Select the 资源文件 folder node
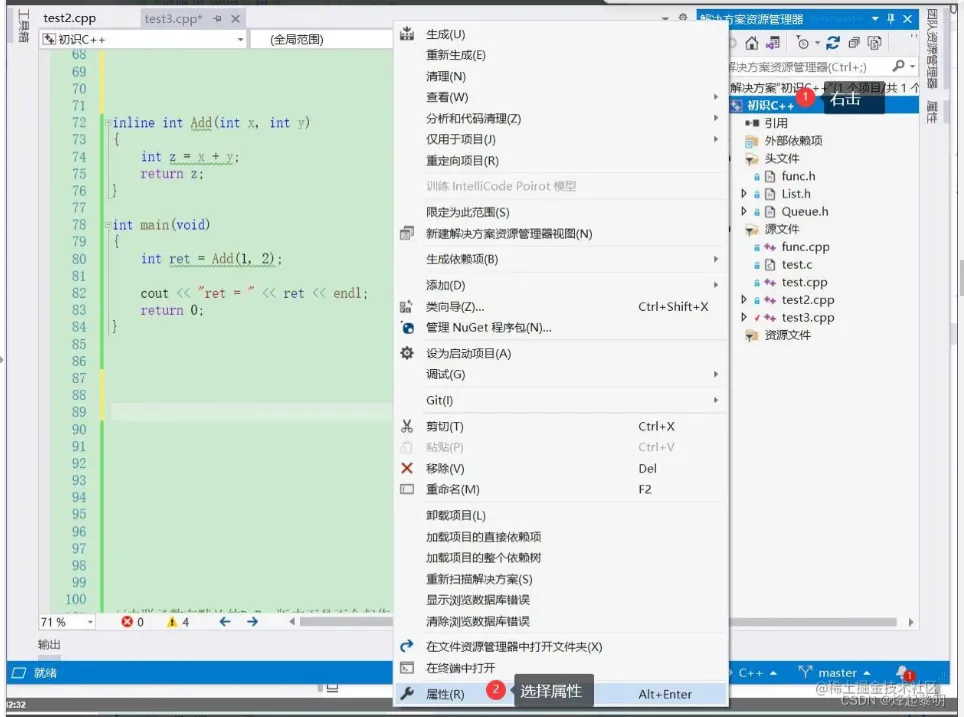The width and height of the screenshot is (964, 717). point(788,335)
